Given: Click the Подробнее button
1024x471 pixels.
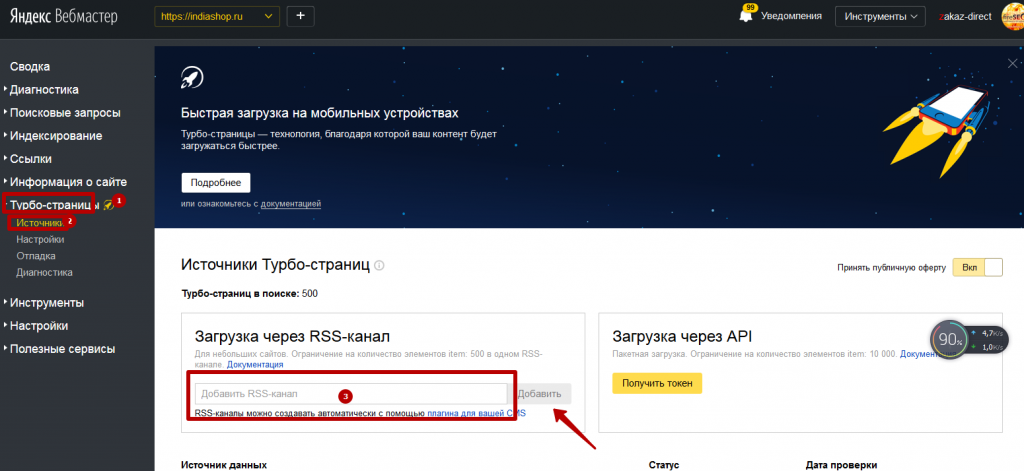Looking at the screenshot, I should coord(215,183).
